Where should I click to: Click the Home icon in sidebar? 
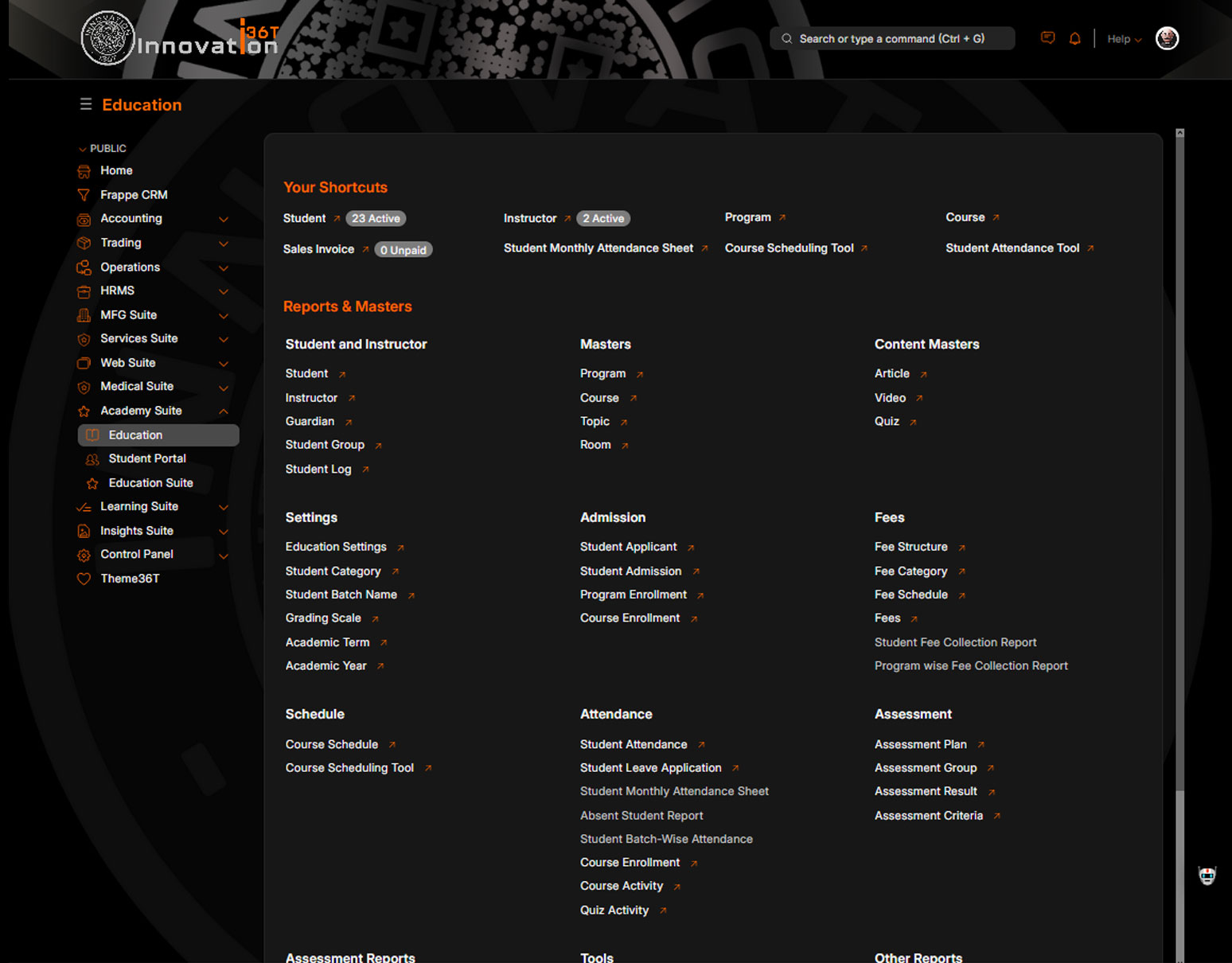84,171
